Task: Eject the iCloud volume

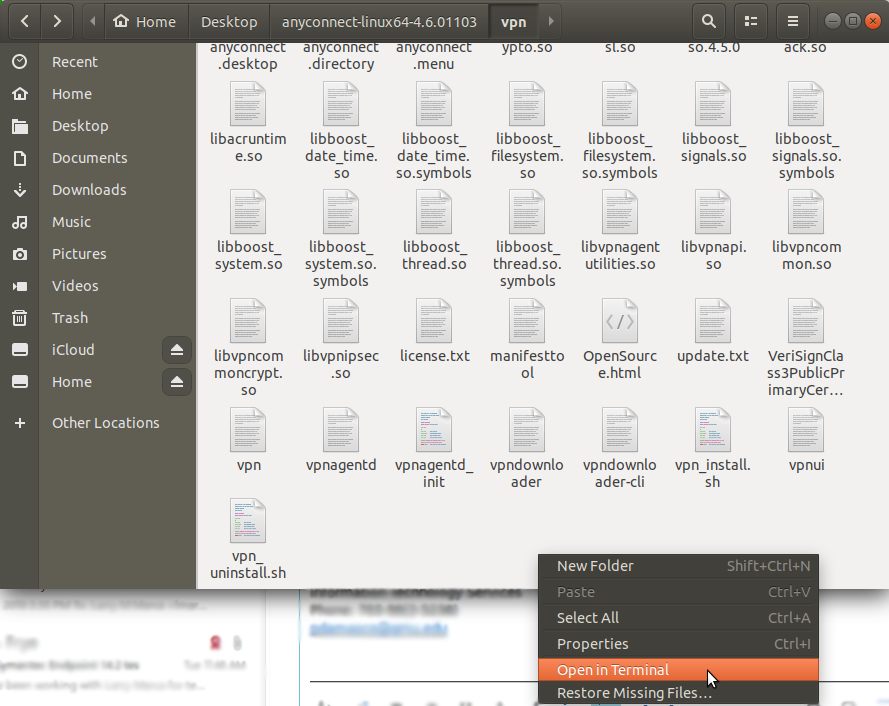Action: [176, 350]
